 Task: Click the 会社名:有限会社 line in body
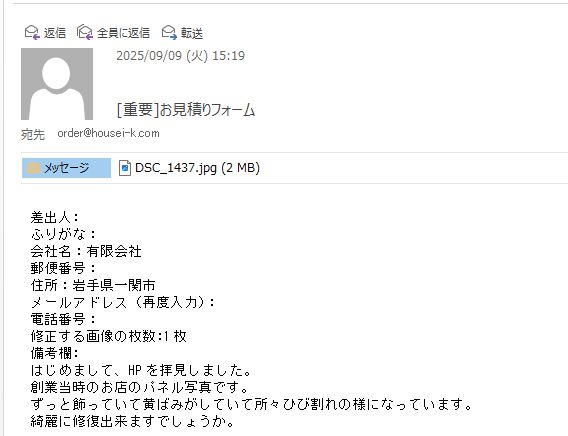coord(86,251)
